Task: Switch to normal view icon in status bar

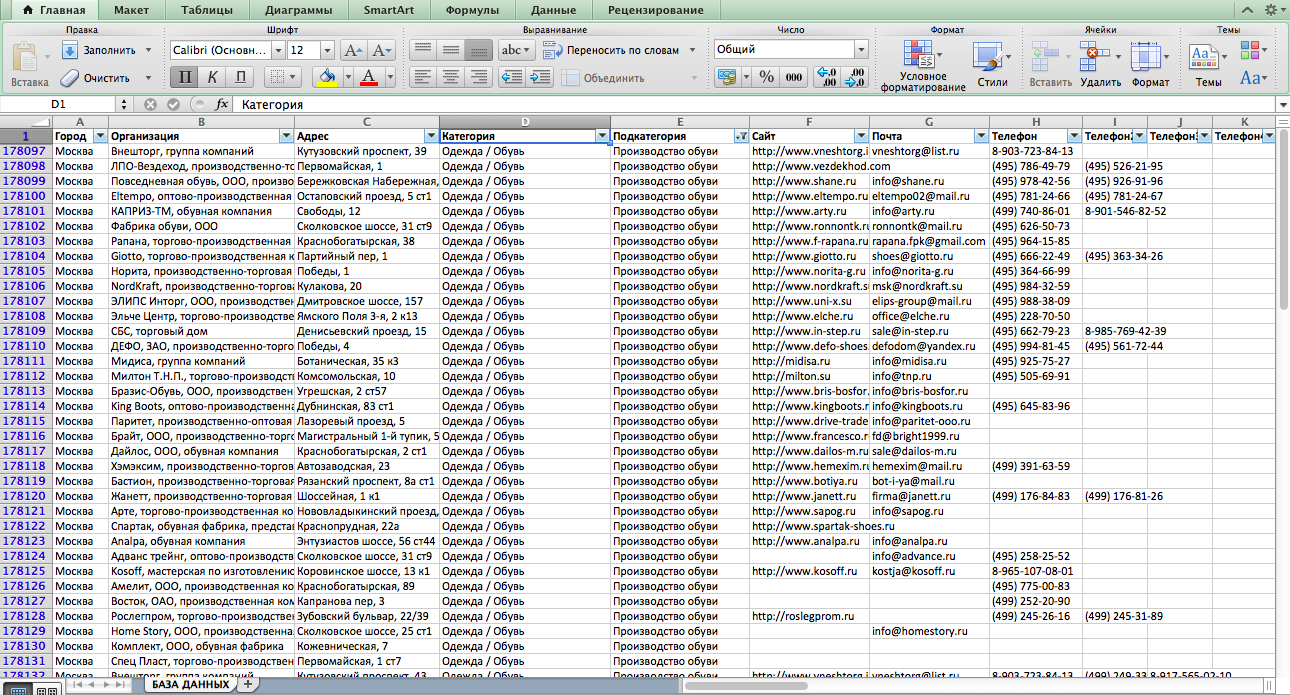Action: tap(18, 689)
